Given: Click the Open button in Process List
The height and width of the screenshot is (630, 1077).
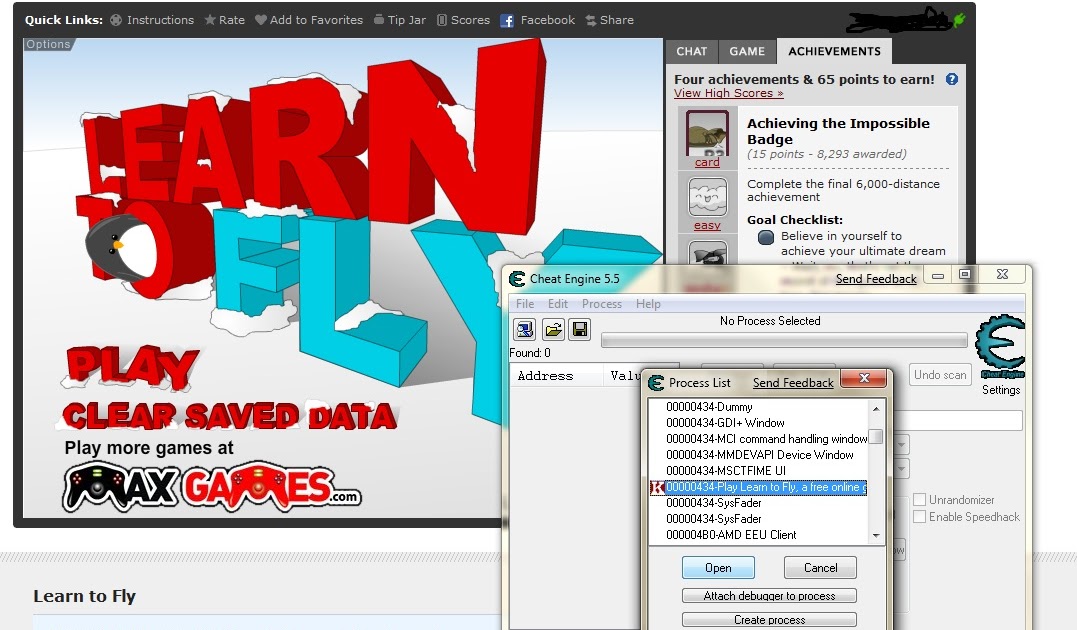Looking at the screenshot, I should (718, 567).
